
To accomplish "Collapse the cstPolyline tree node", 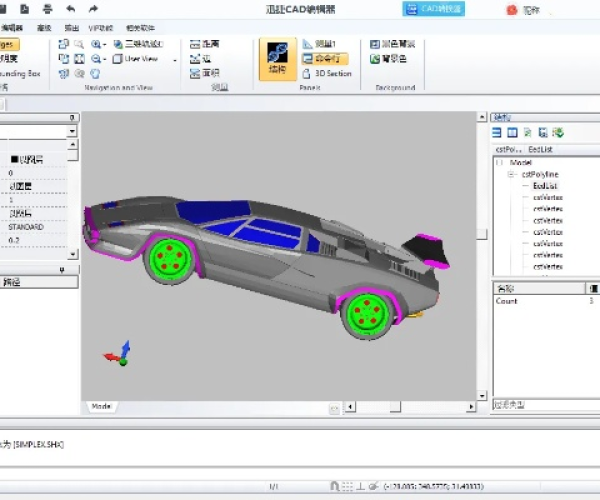I will pyautogui.click(x=510, y=174).
